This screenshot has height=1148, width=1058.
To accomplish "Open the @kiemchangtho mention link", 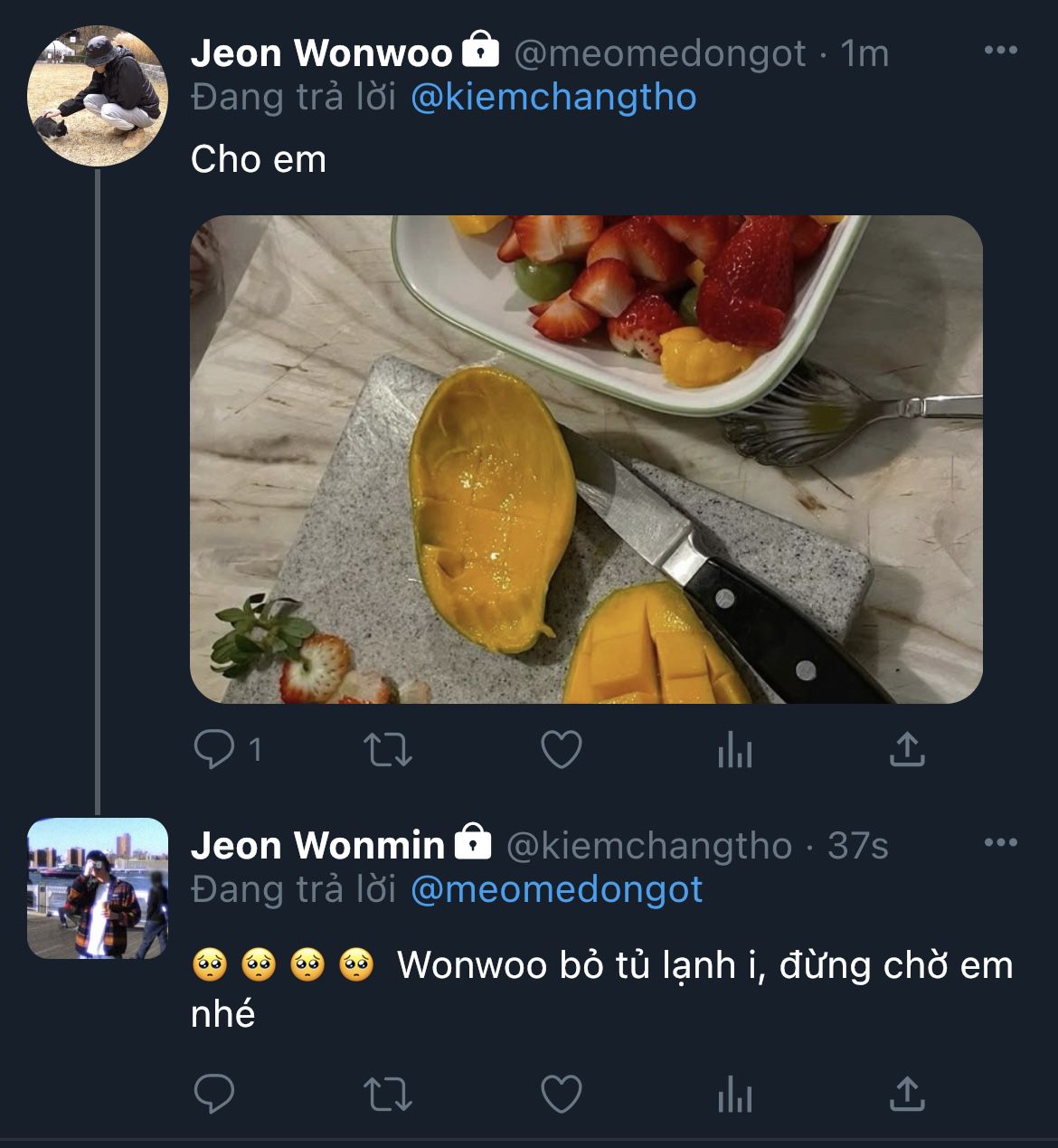I will (553, 98).
